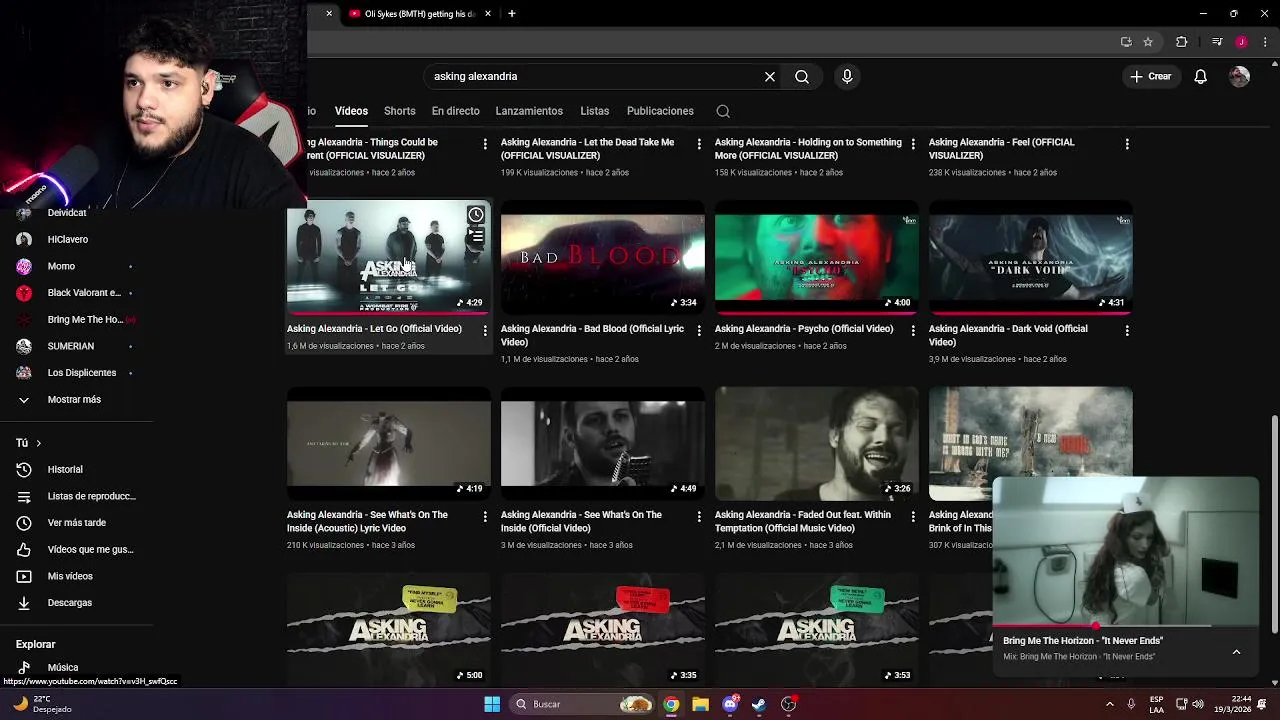Click the Windows Start button

coord(492,704)
